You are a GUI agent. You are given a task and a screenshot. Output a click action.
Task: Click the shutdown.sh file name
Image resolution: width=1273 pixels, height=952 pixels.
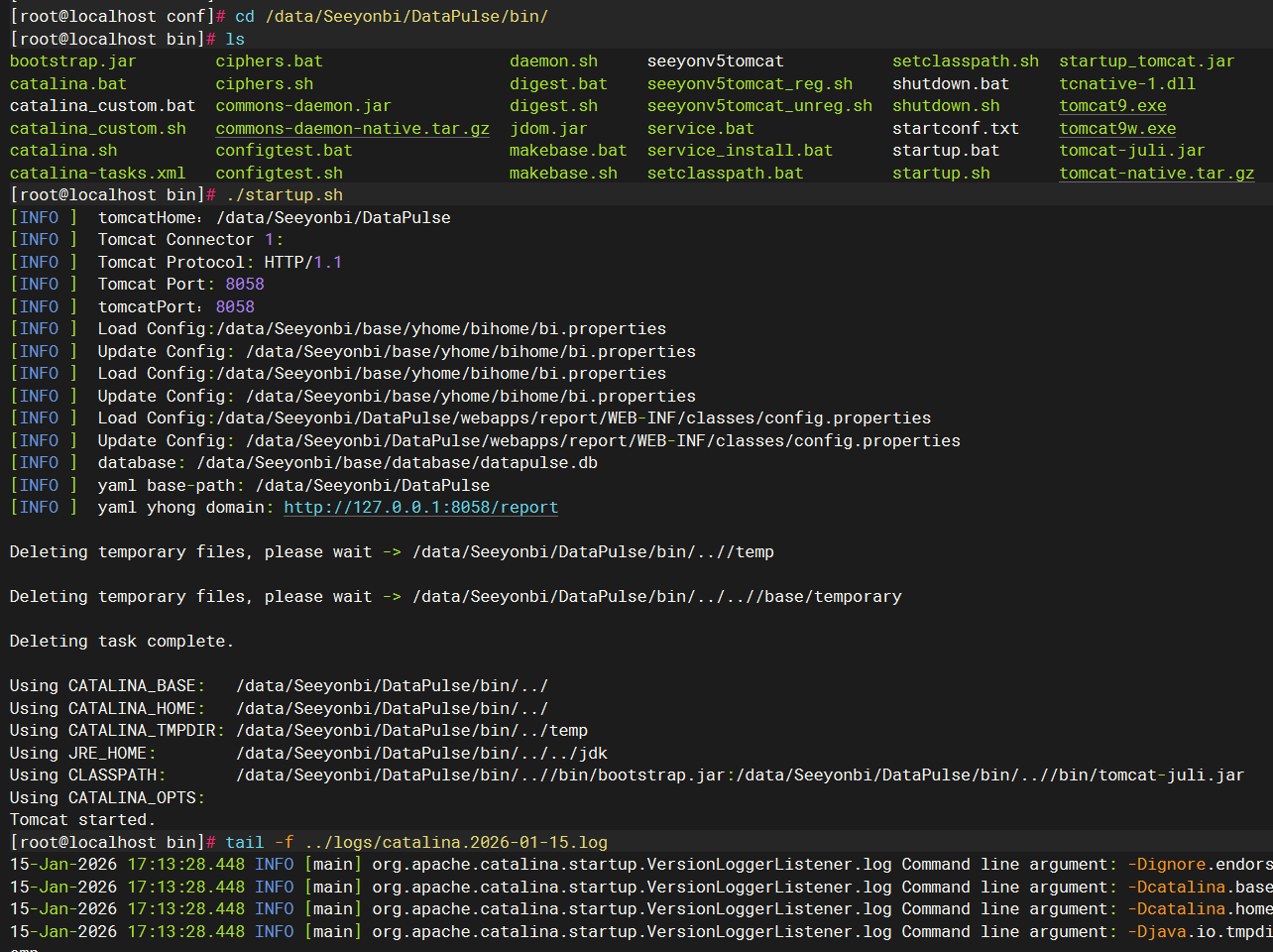pyautogui.click(x=946, y=106)
